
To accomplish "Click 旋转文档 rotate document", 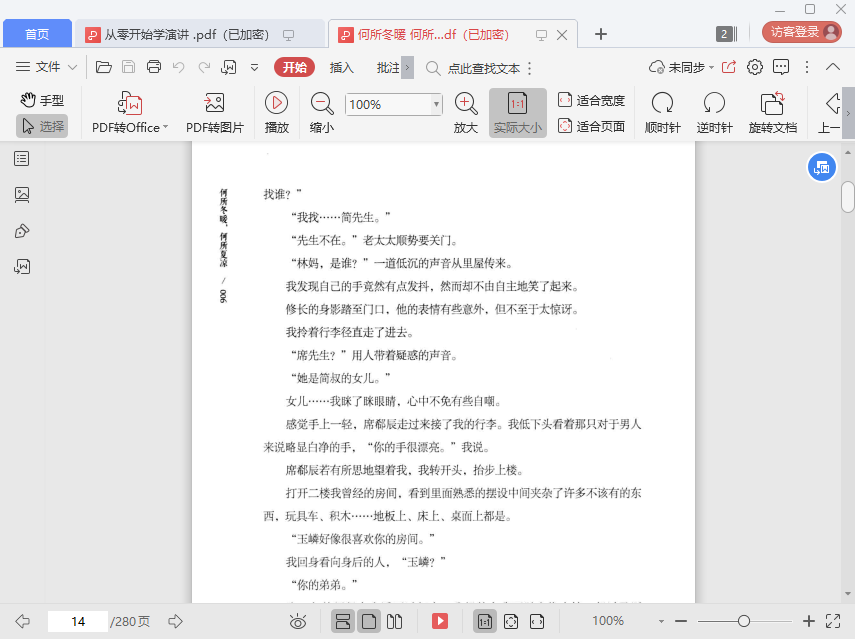I will pyautogui.click(x=773, y=113).
